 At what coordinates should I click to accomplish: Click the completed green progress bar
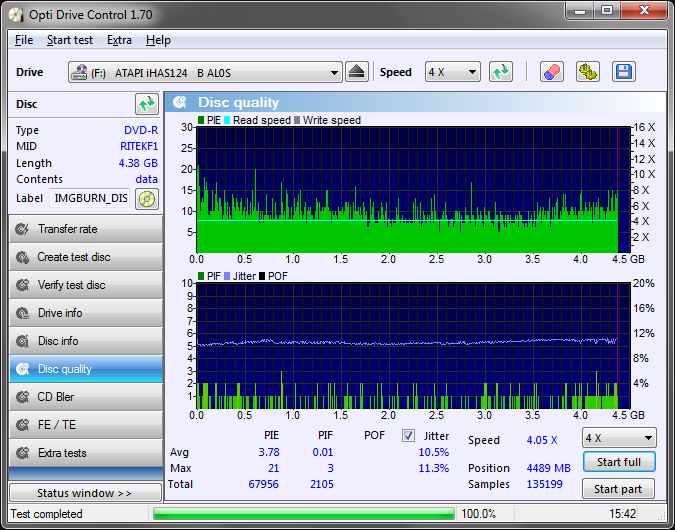303,514
